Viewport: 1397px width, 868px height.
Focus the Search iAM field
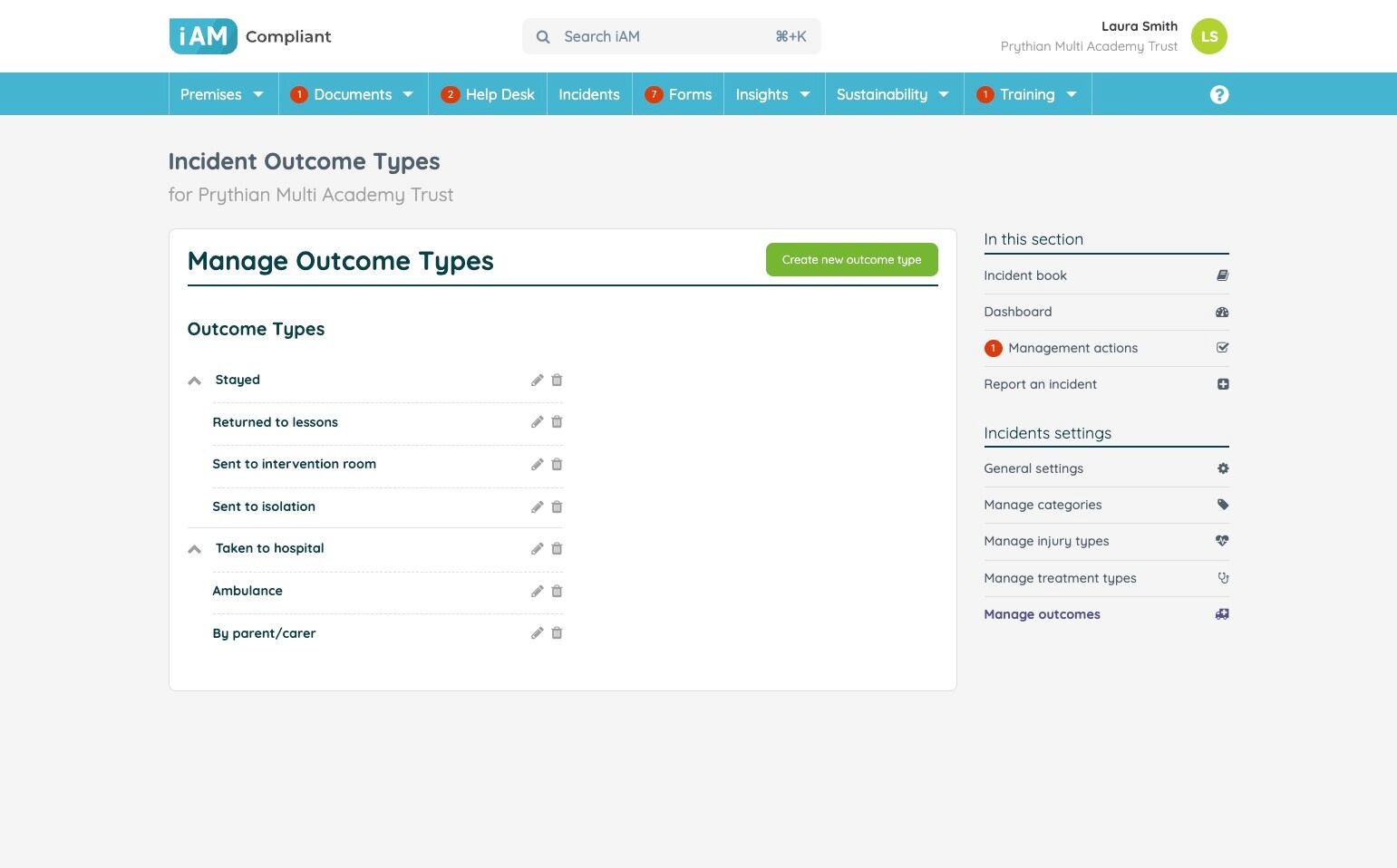672,36
